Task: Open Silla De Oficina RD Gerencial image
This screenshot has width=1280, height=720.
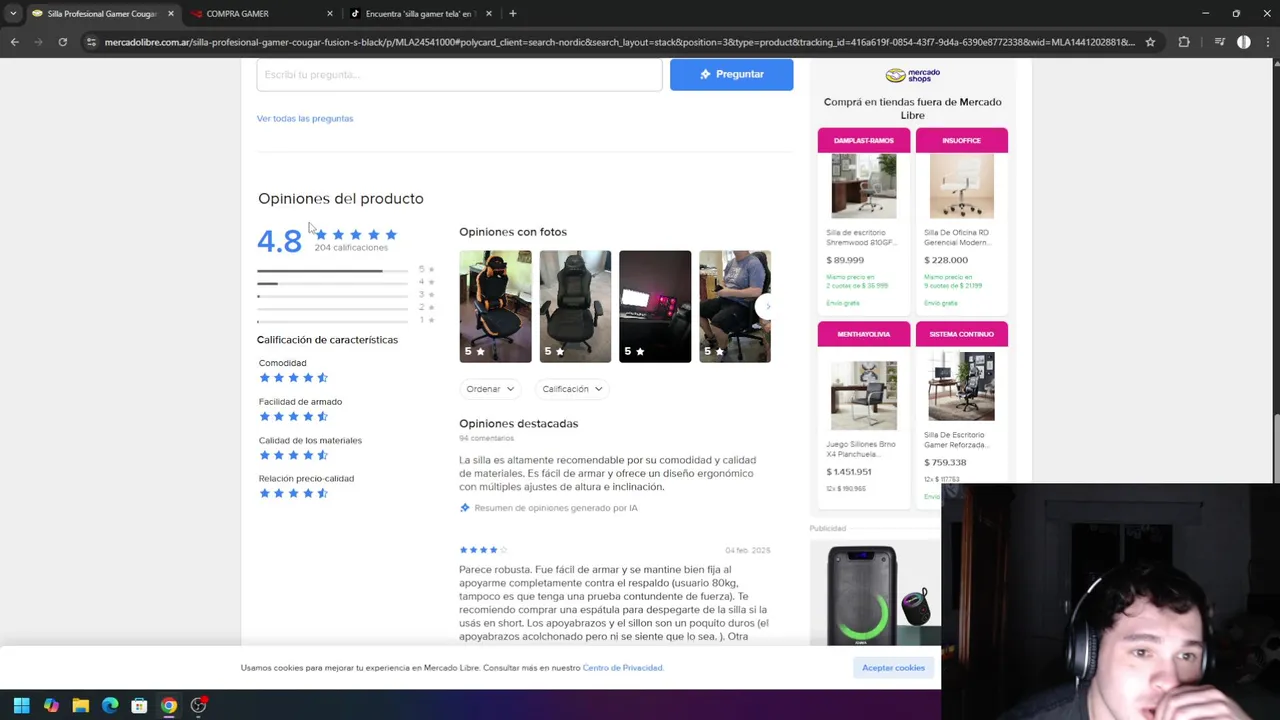Action: (961, 186)
